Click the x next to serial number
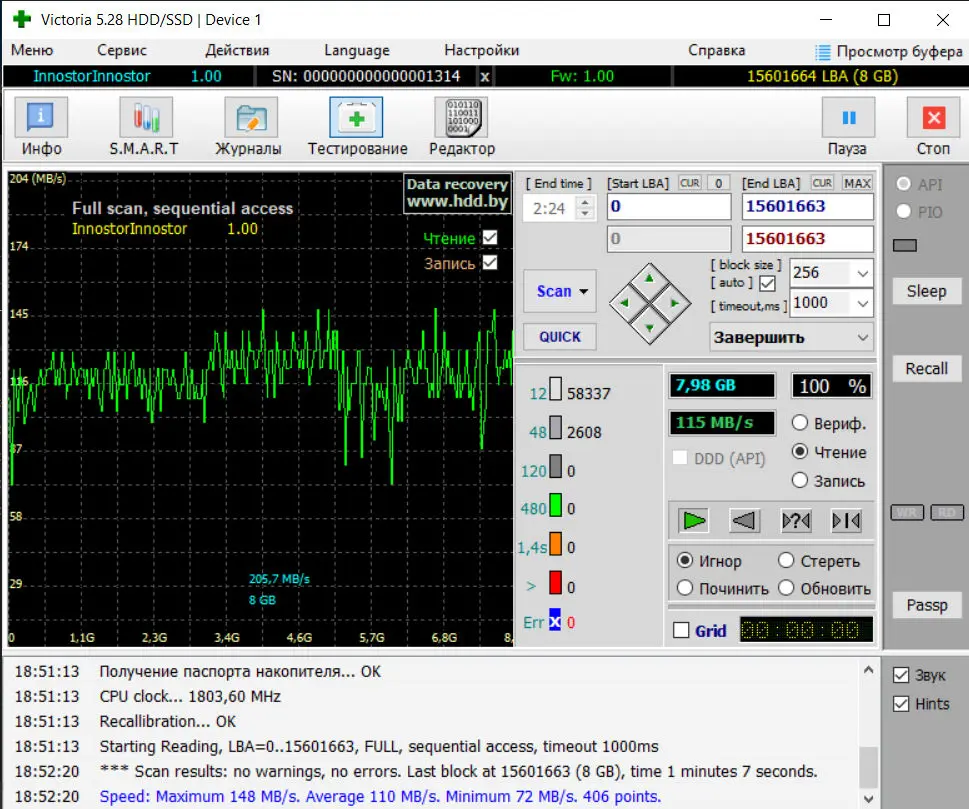 coord(485,77)
